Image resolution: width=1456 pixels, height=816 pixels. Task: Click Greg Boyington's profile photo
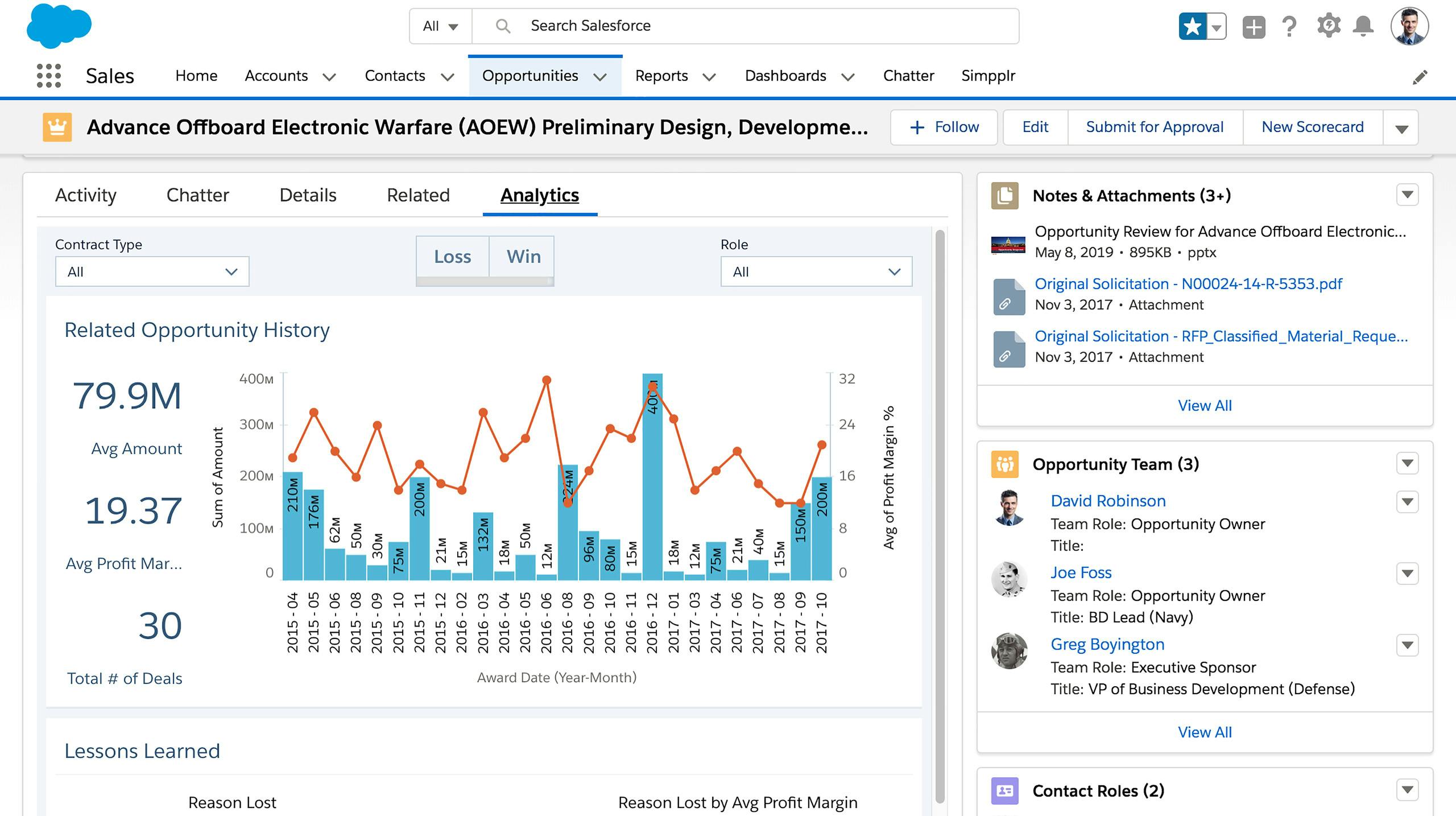1009,651
